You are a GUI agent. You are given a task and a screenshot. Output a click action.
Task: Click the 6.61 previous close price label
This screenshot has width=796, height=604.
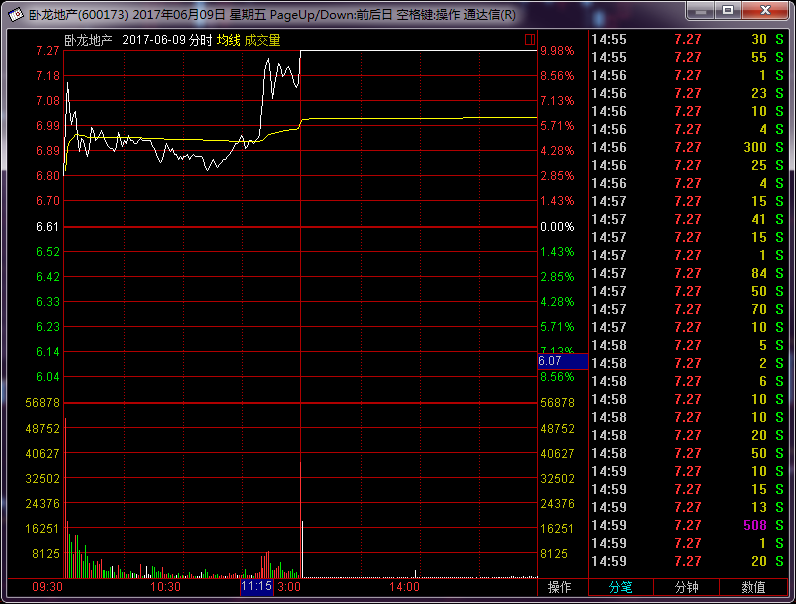(48, 227)
